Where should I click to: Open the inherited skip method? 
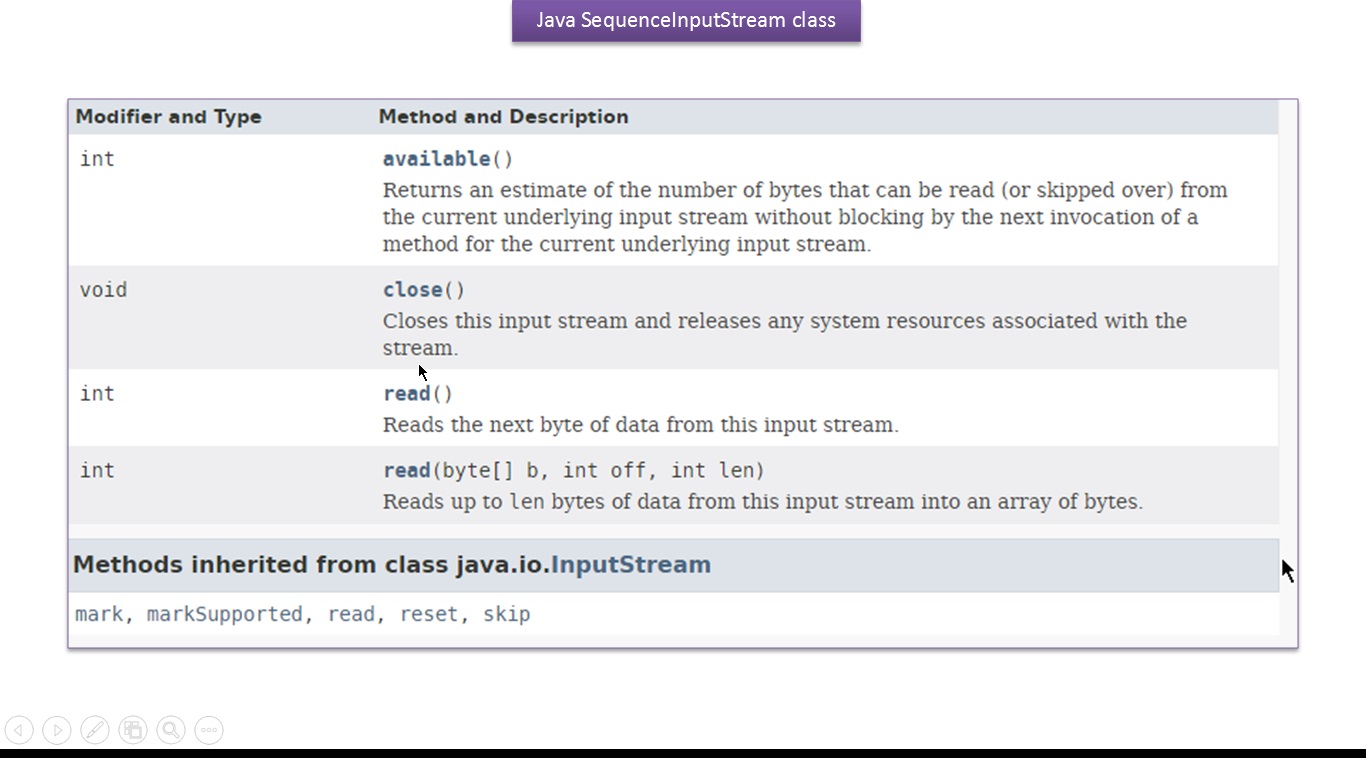pyautogui.click(x=506, y=614)
